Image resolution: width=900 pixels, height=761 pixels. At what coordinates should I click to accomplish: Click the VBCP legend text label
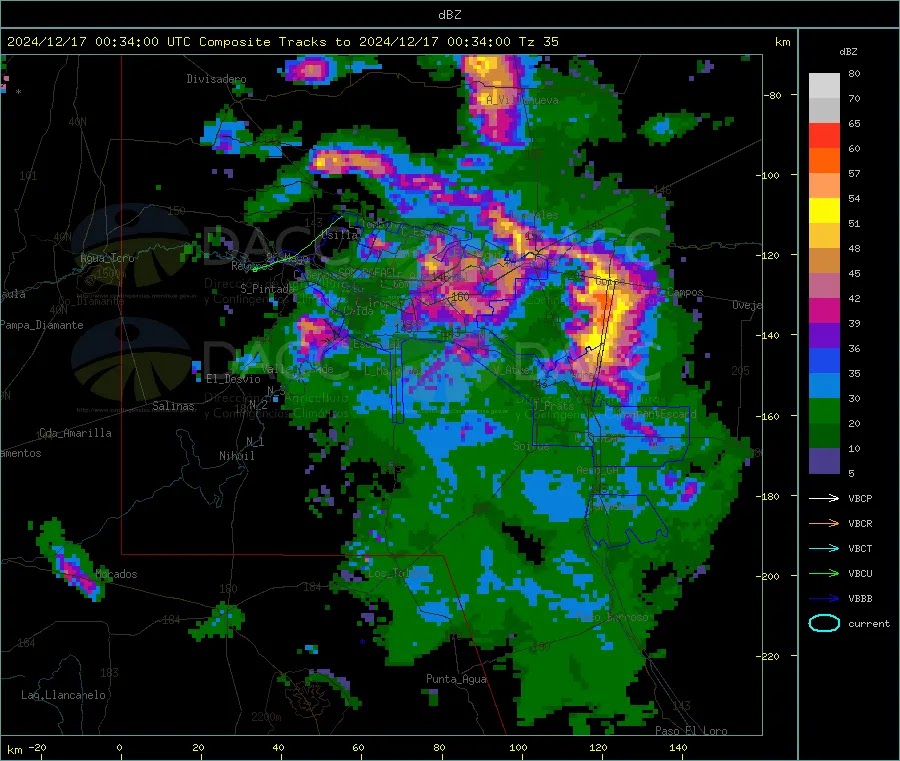(860, 498)
